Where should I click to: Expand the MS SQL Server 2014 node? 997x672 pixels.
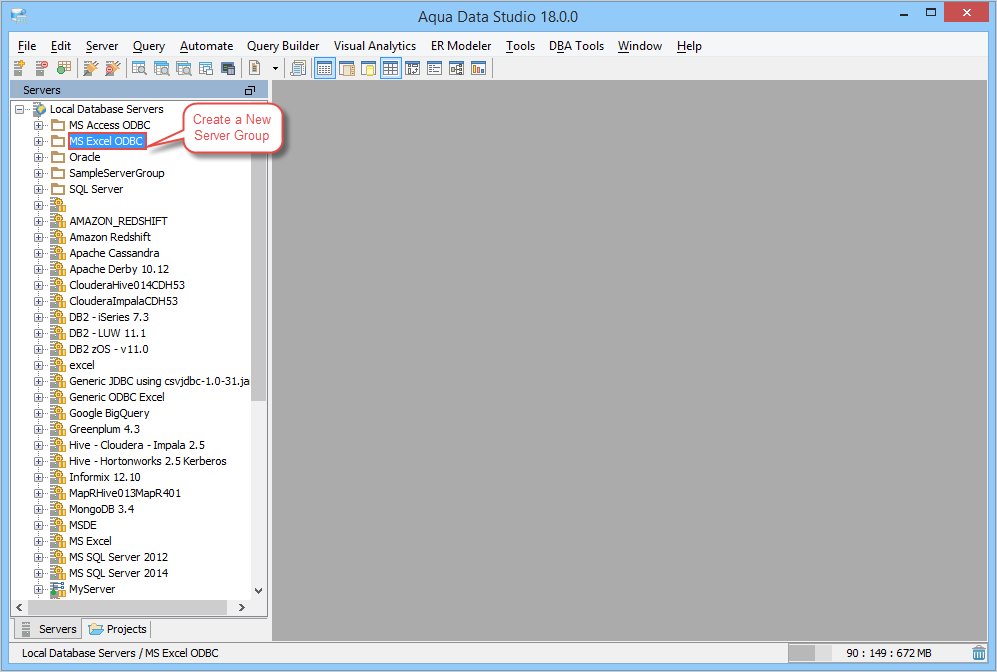39,573
